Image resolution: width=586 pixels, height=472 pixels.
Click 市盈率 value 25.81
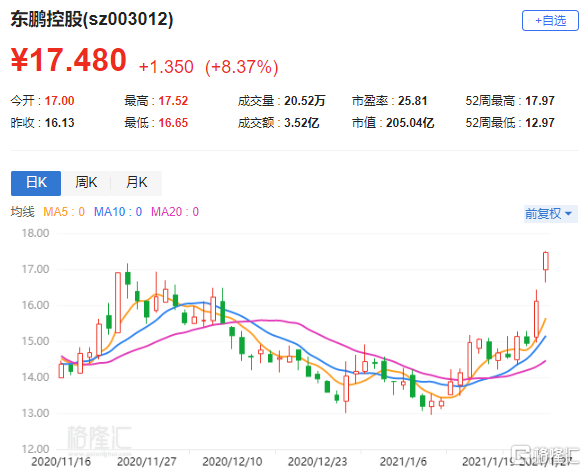412,101
